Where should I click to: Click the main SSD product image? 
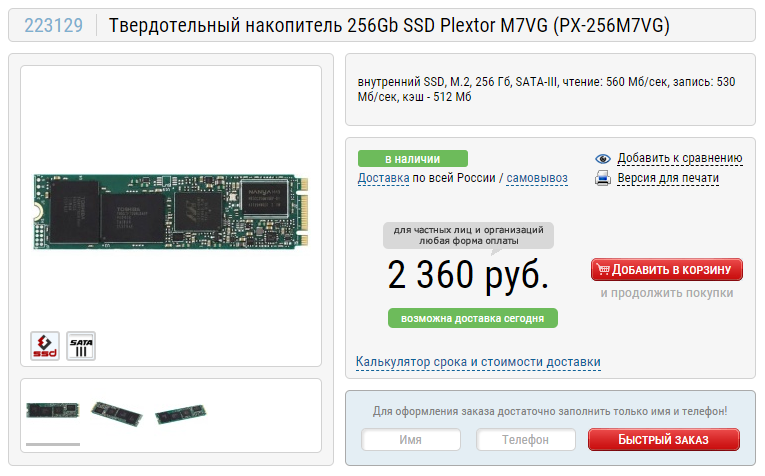[x=171, y=211]
